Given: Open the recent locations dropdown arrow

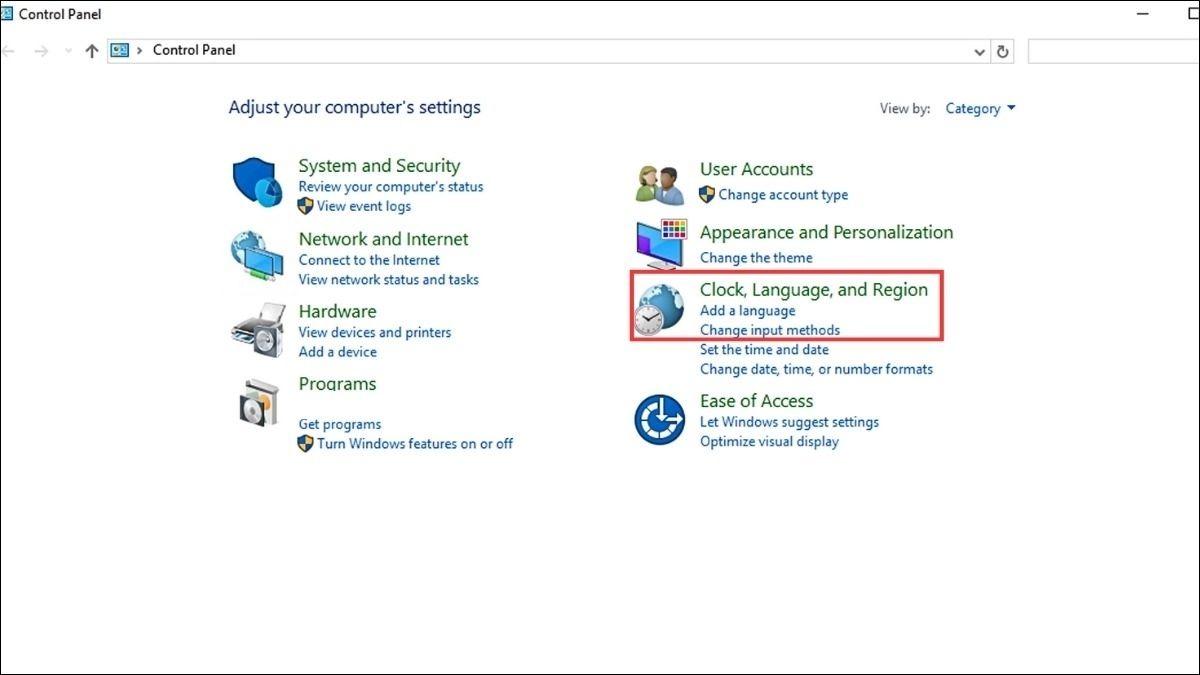Looking at the screenshot, I should click(x=68, y=51).
